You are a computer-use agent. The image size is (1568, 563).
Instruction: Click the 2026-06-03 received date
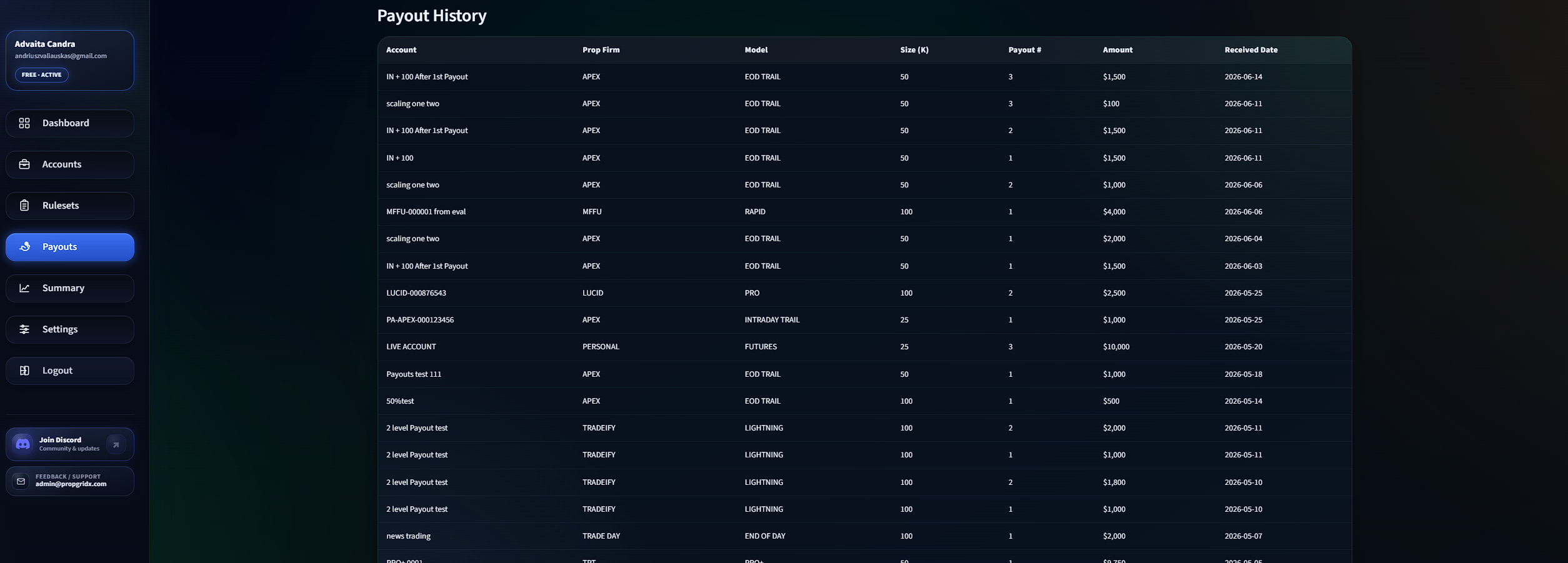(x=1244, y=266)
